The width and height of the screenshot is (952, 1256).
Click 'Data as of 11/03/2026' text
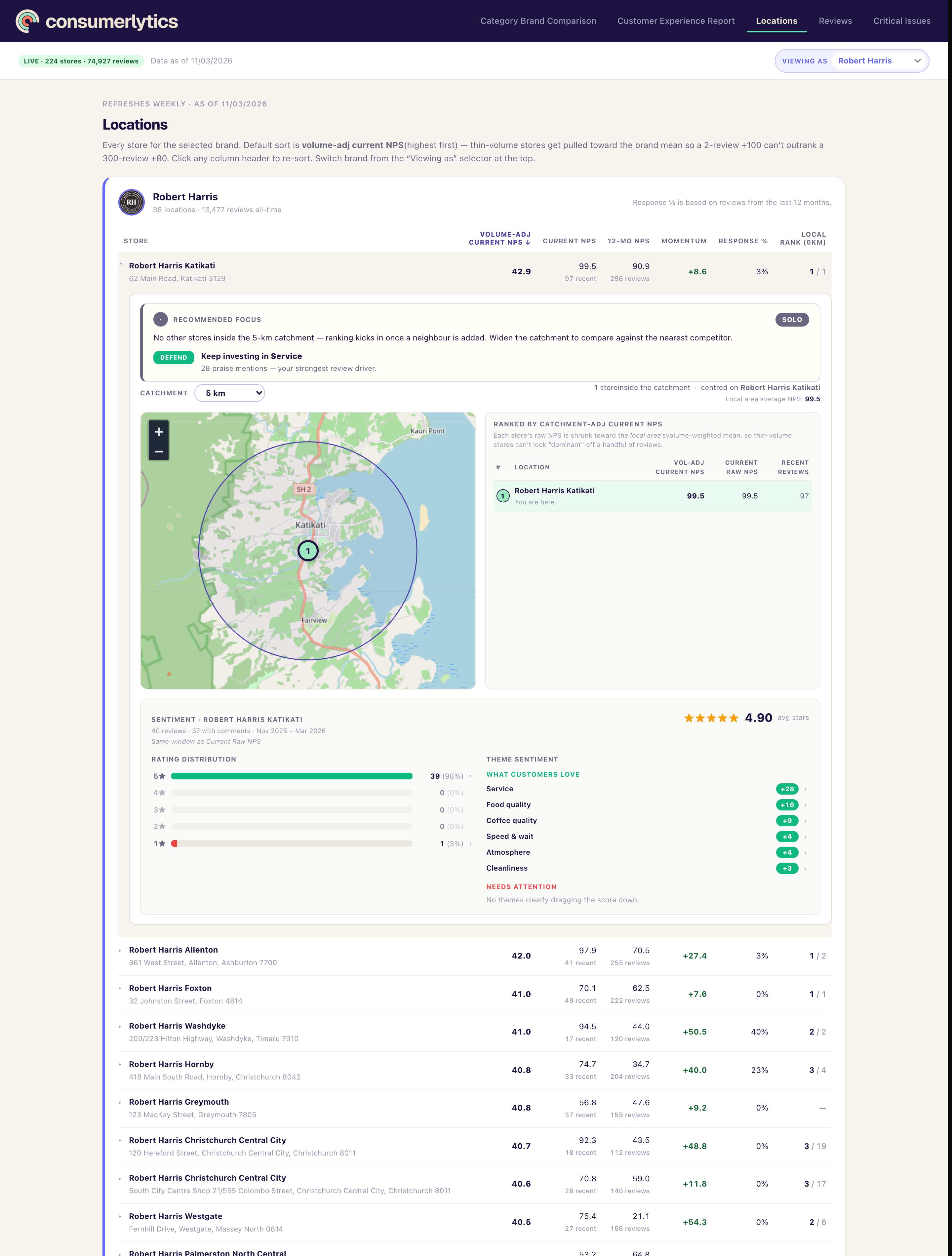point(191,61)
